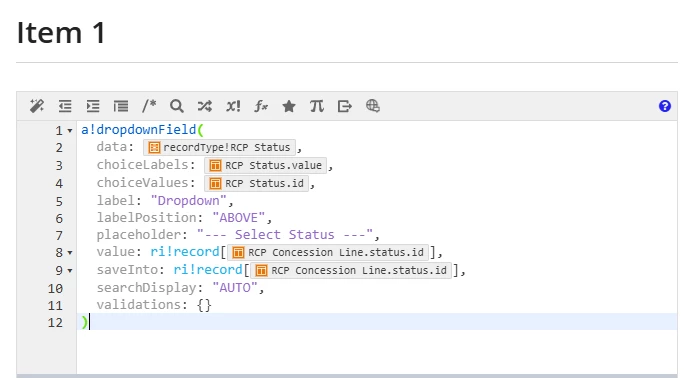
Task: Click the fx functions toolbar icon
Action: tap(261, 106)
